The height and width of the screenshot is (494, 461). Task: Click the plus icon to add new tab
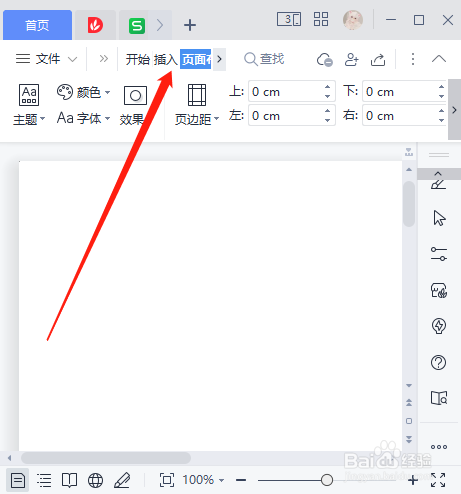[x=190, y=25]
